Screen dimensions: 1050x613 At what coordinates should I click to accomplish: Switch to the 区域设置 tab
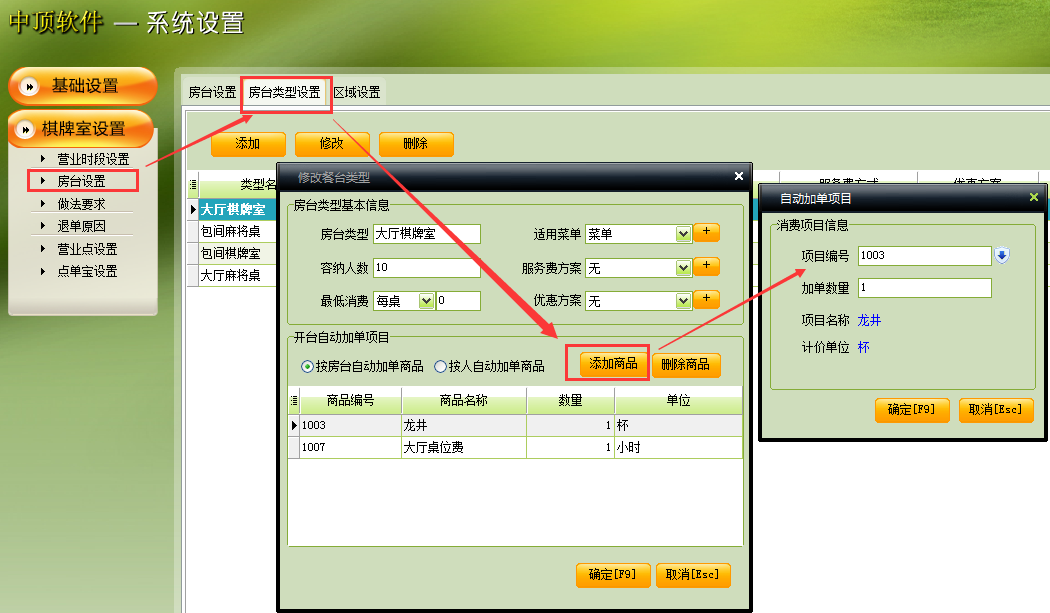[357, 92]
